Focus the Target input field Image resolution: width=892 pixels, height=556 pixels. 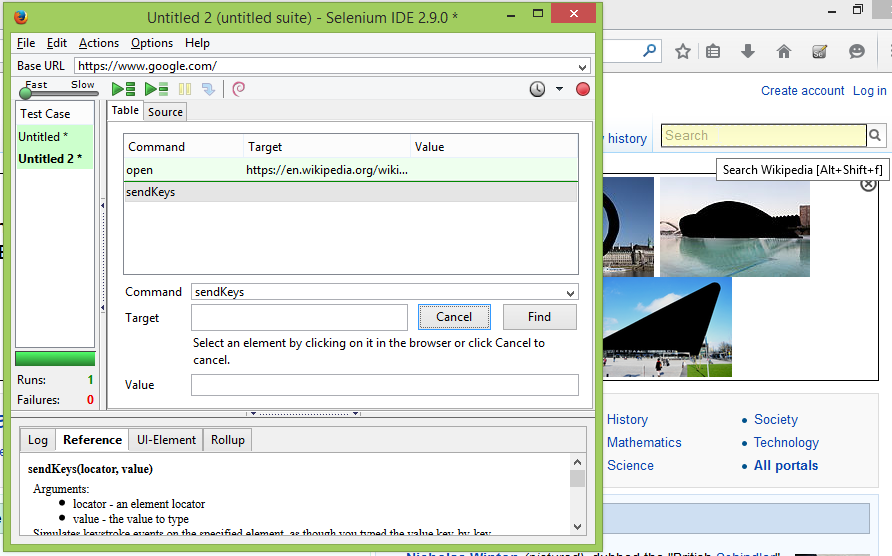point(299,318)
